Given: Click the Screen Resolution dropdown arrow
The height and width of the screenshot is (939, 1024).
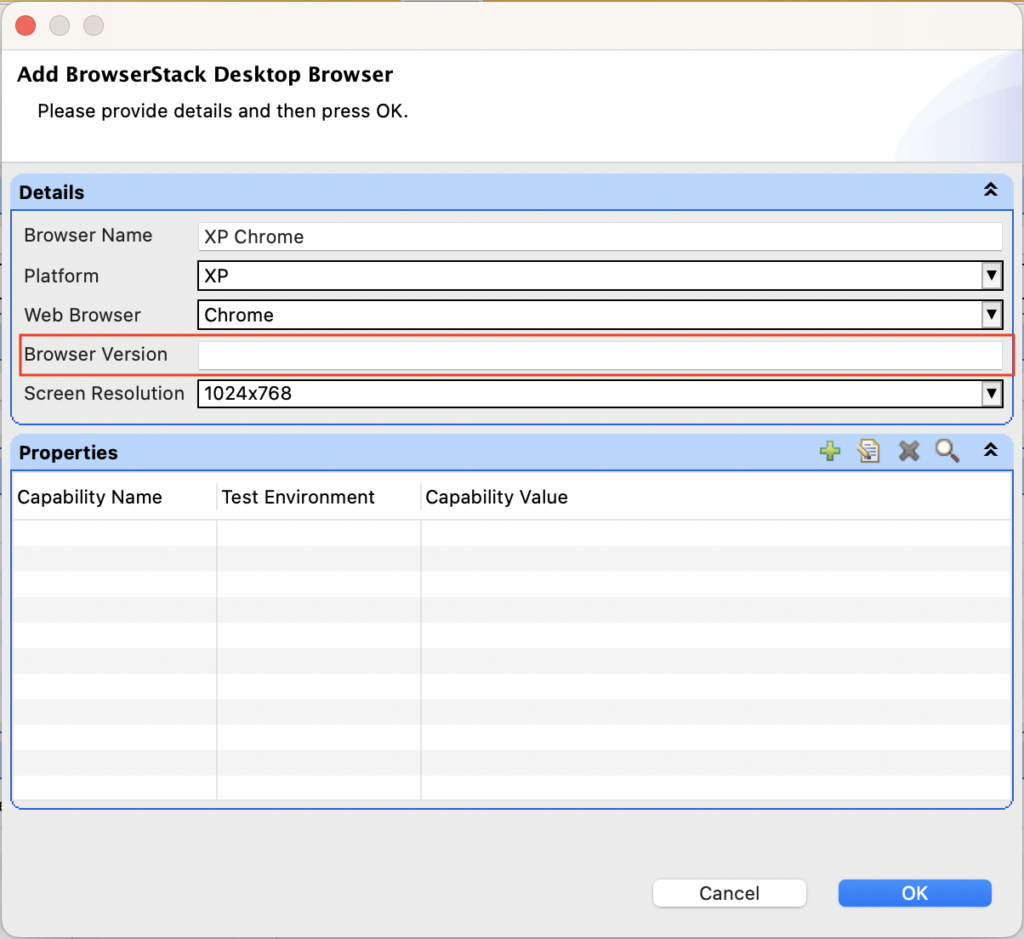Looking at the screenshot, I should click(992, 393).
